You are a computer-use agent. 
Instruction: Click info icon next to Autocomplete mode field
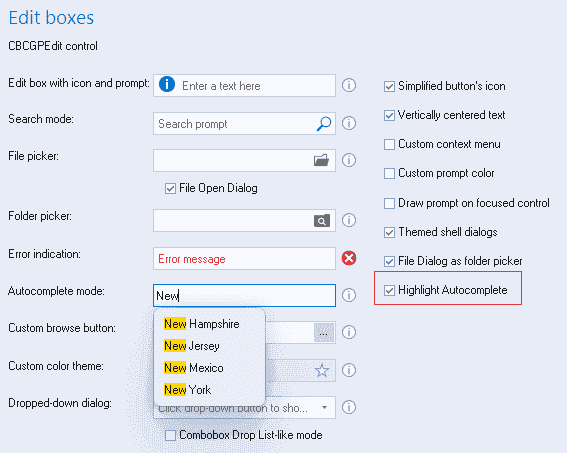(349, 295)
